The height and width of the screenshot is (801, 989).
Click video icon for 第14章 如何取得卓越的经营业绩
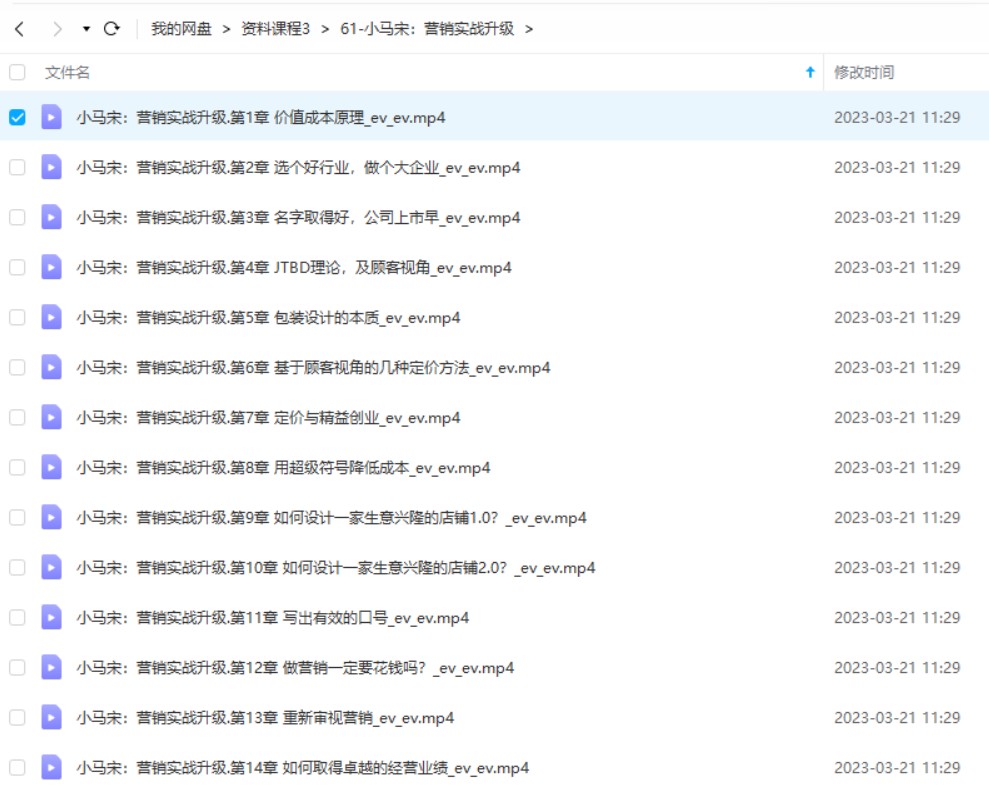pyautogui.click(x=51, y=768)
